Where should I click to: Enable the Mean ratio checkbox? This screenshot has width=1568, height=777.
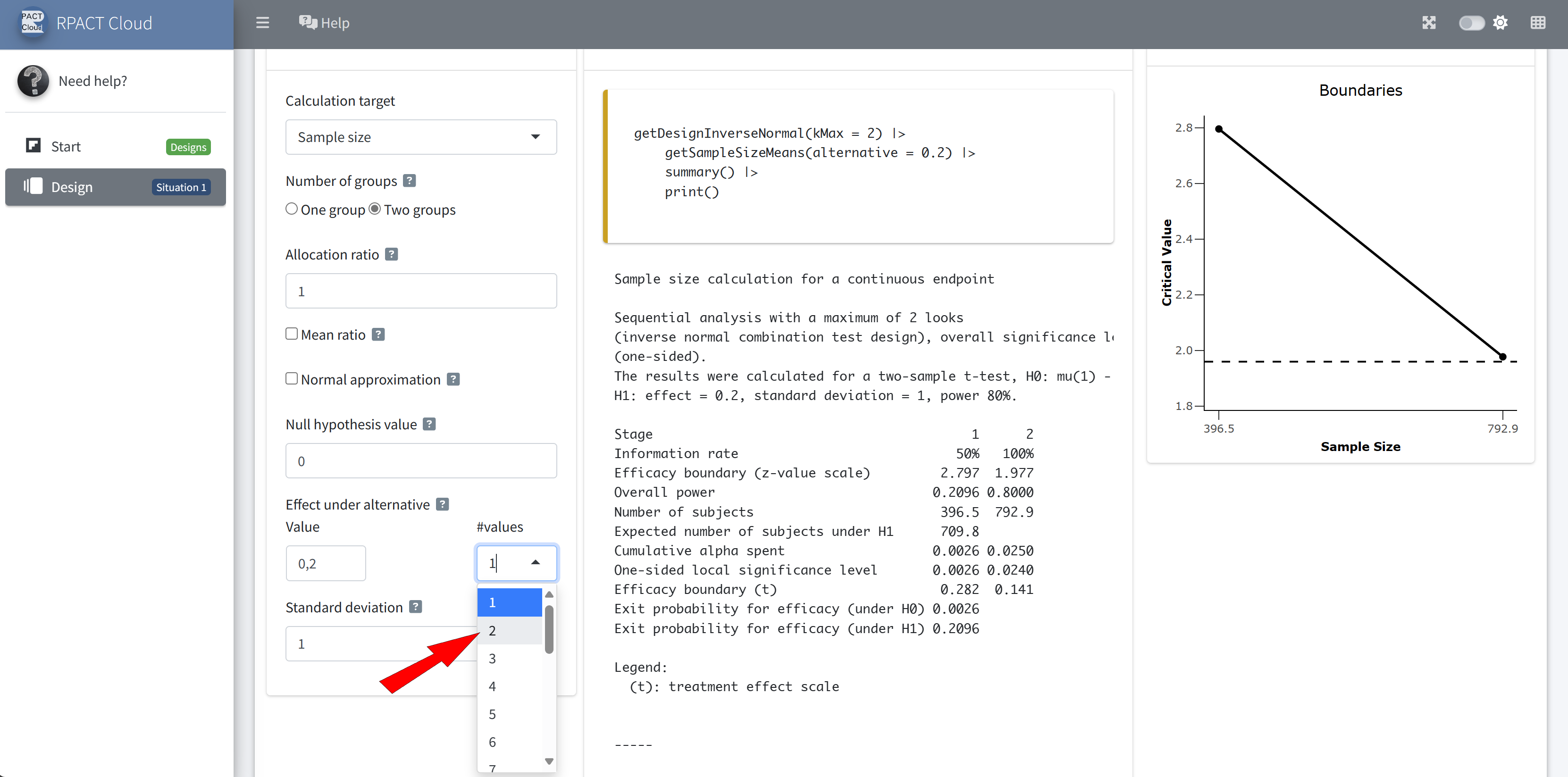(x=292, y=334)
